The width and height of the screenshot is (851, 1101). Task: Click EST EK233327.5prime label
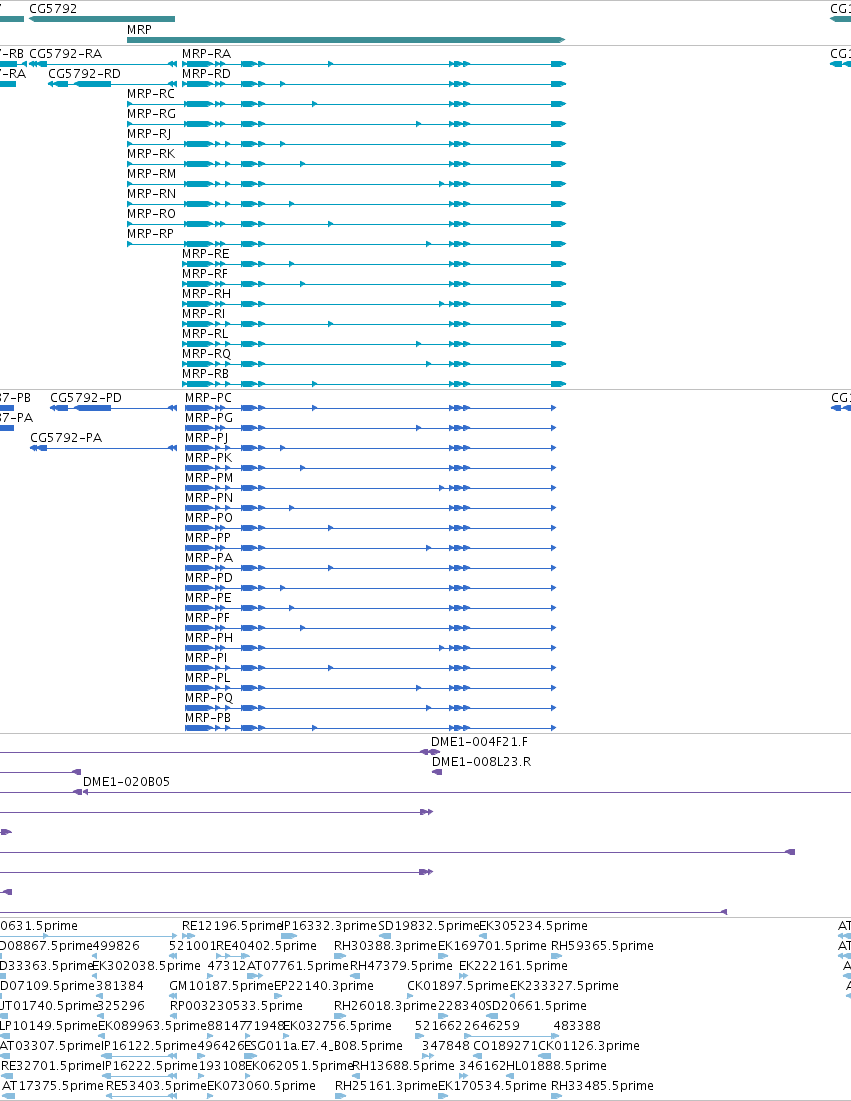[565, 986]
